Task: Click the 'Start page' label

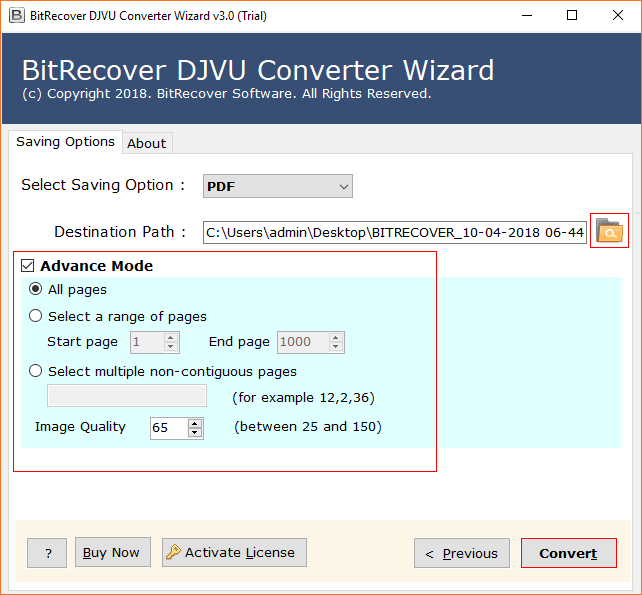Action: (82, 342)
